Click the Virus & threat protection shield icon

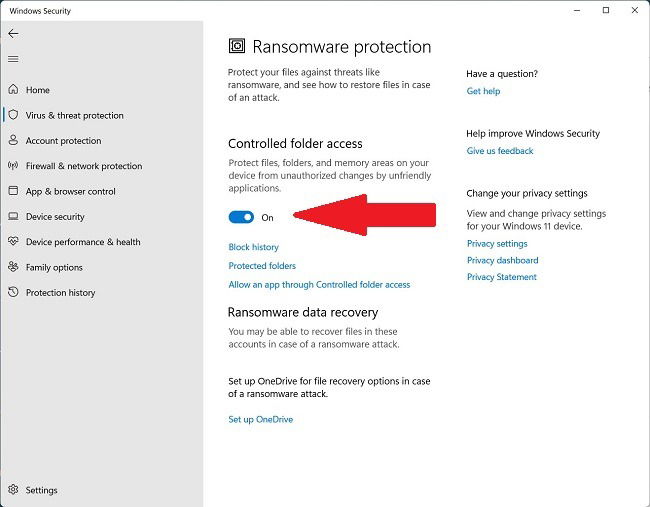(14, 115)
